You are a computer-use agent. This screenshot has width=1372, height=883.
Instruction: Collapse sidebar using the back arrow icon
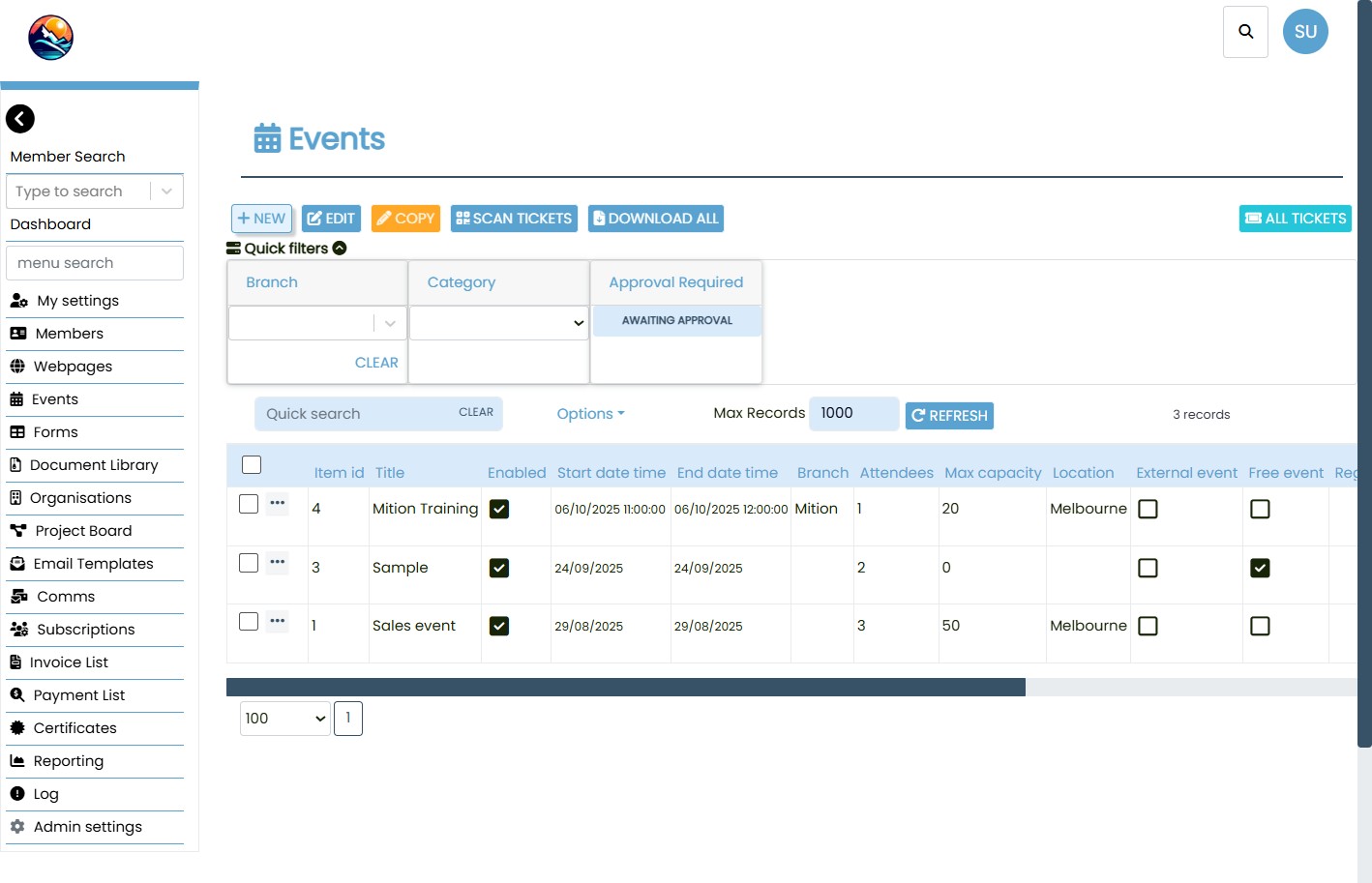[20, 119]
